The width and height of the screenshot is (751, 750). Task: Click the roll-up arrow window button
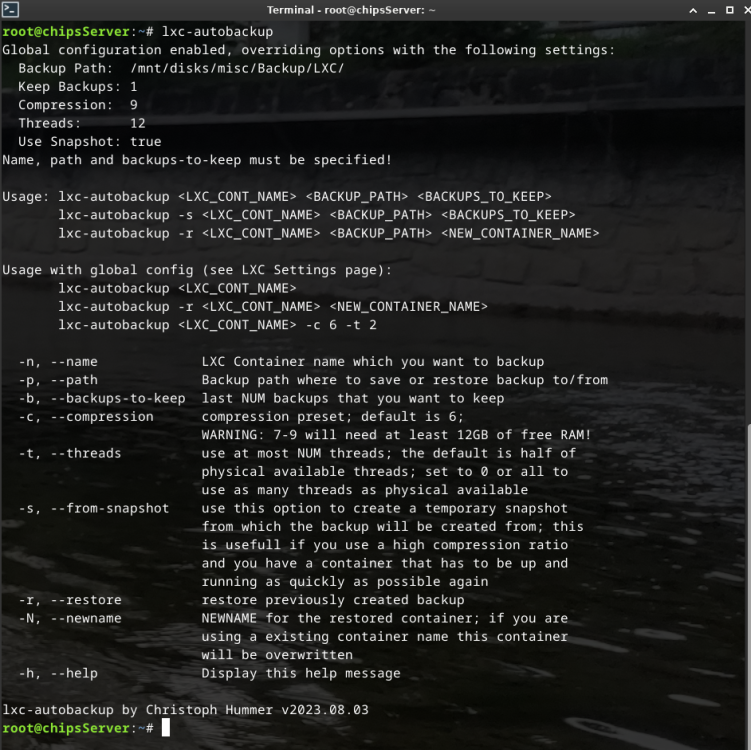click(693, 10)
